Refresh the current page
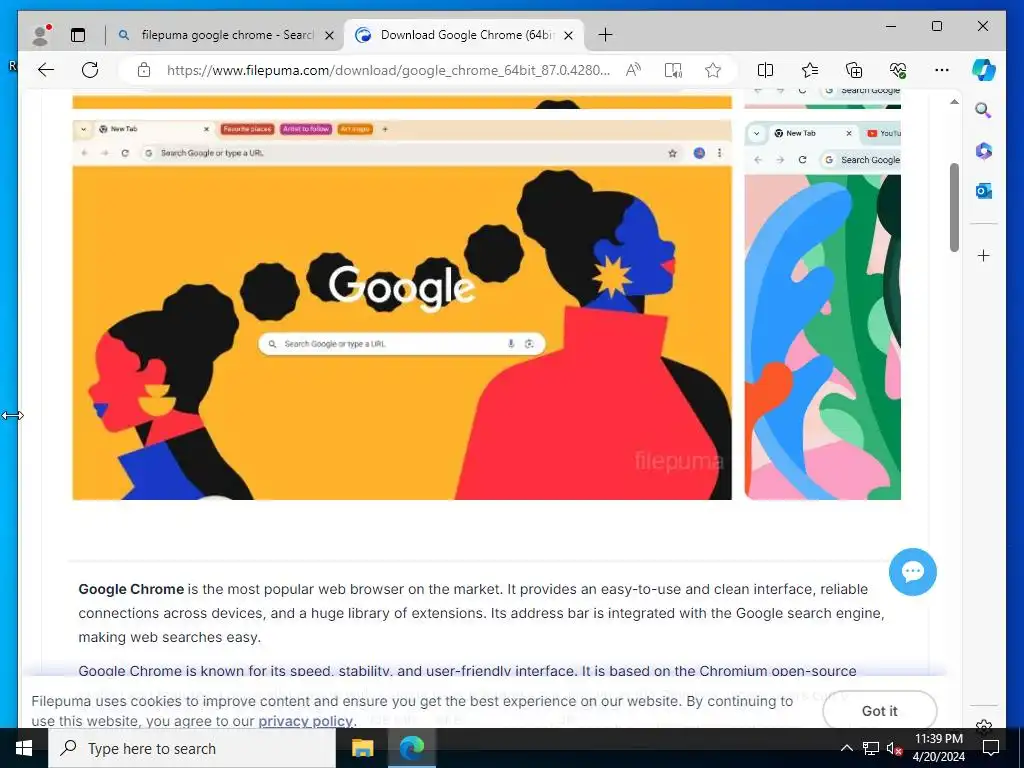The width and height of the screenshot is (1024, 768). pyautogui.click(x=90, y=70)
